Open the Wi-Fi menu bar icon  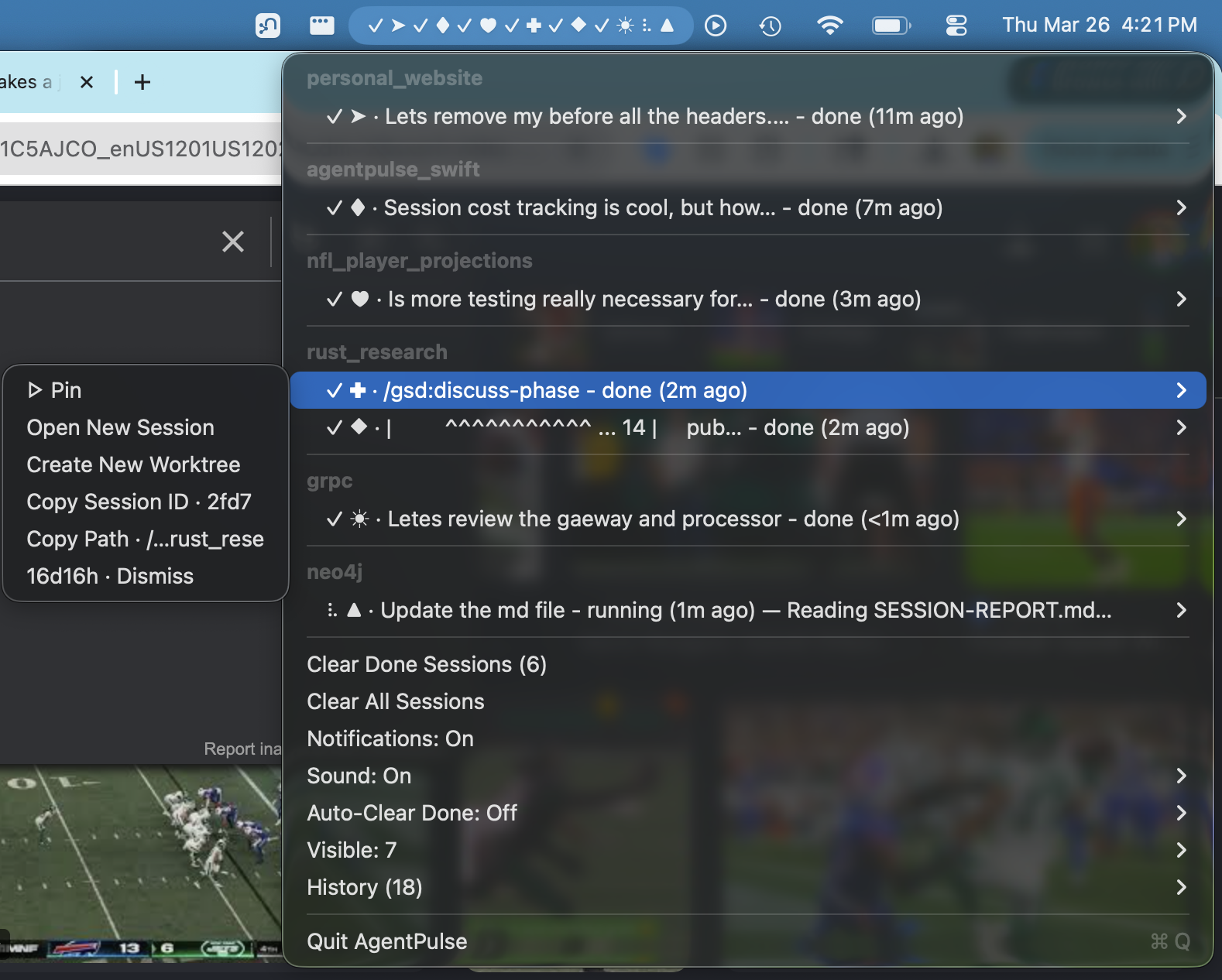[x=829, y=26]
